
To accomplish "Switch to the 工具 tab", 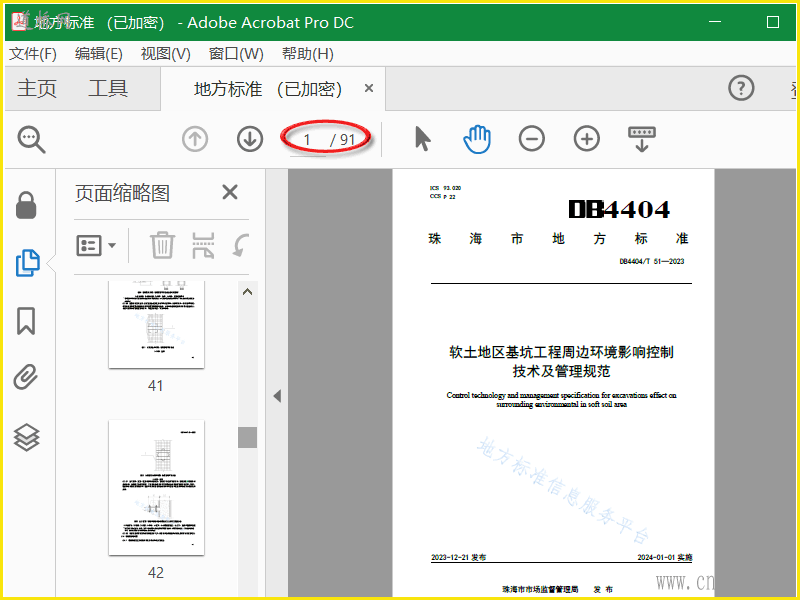I will (x=108, y=88).
